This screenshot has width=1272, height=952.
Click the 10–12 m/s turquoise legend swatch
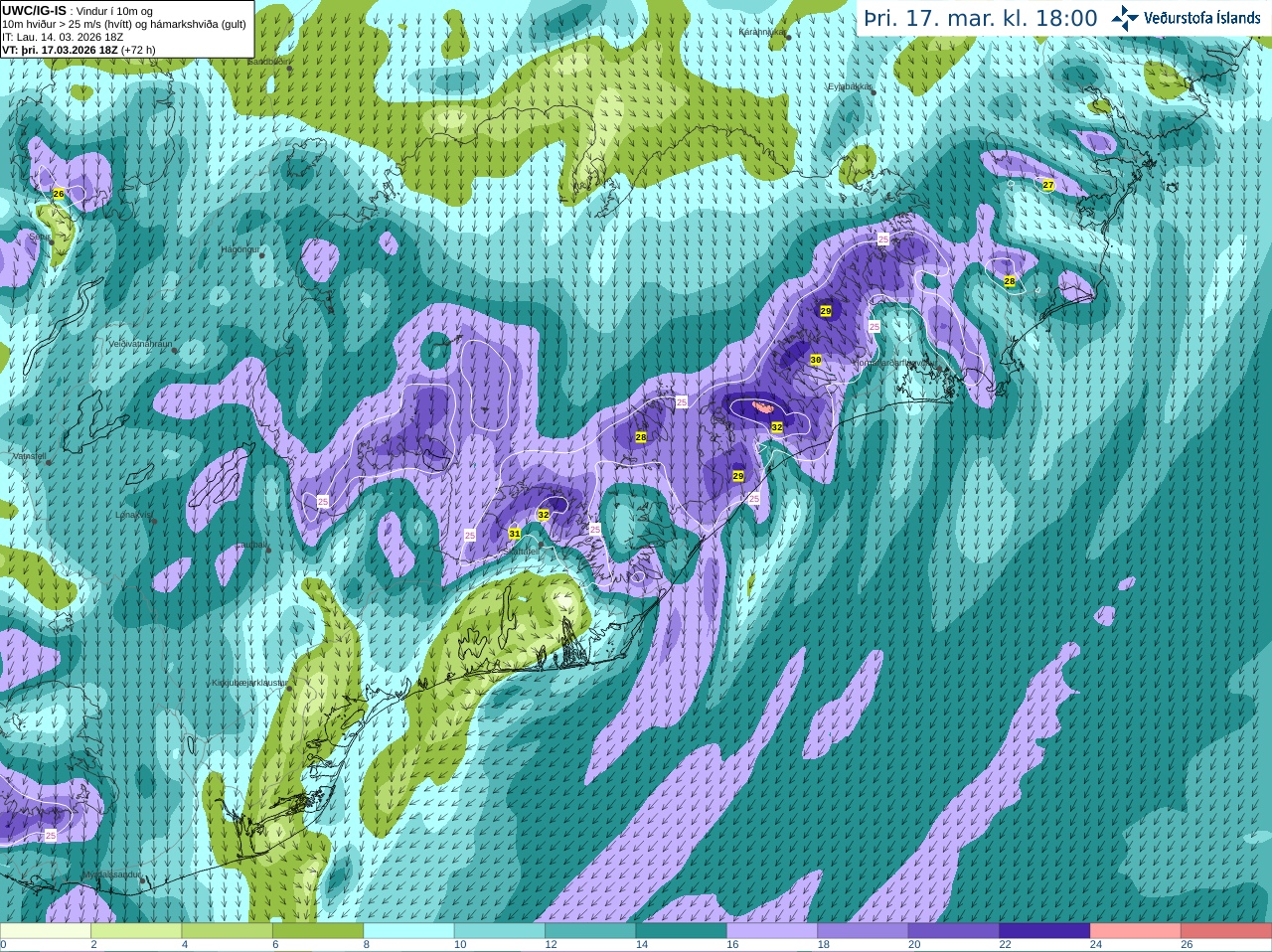tap(499, 931)
